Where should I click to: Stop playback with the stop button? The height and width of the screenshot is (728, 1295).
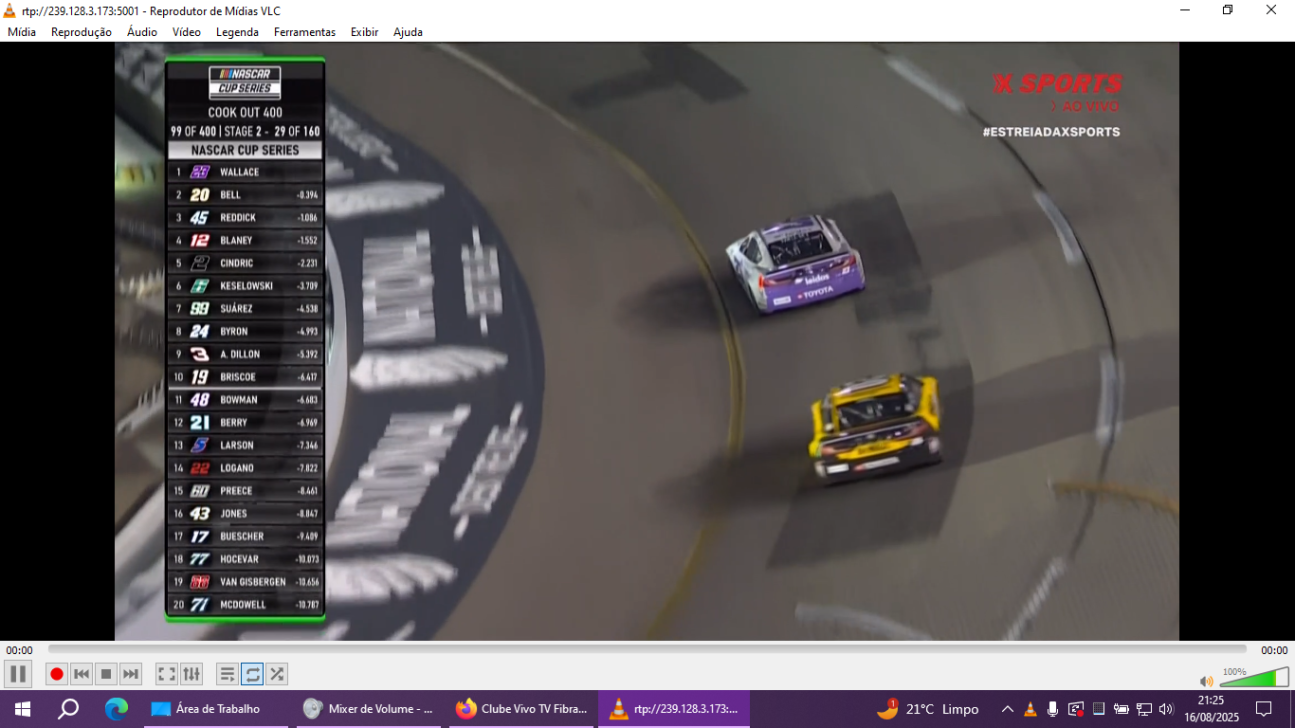click(106, 674)
